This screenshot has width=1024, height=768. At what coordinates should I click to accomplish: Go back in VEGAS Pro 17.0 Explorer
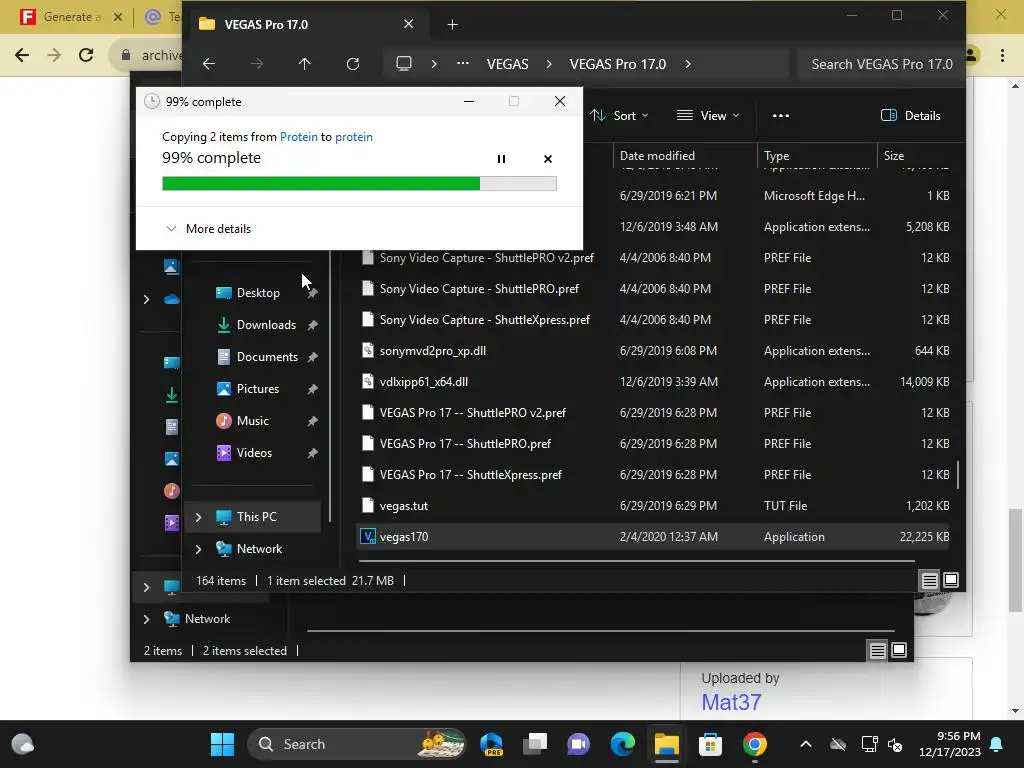[209, 64]
